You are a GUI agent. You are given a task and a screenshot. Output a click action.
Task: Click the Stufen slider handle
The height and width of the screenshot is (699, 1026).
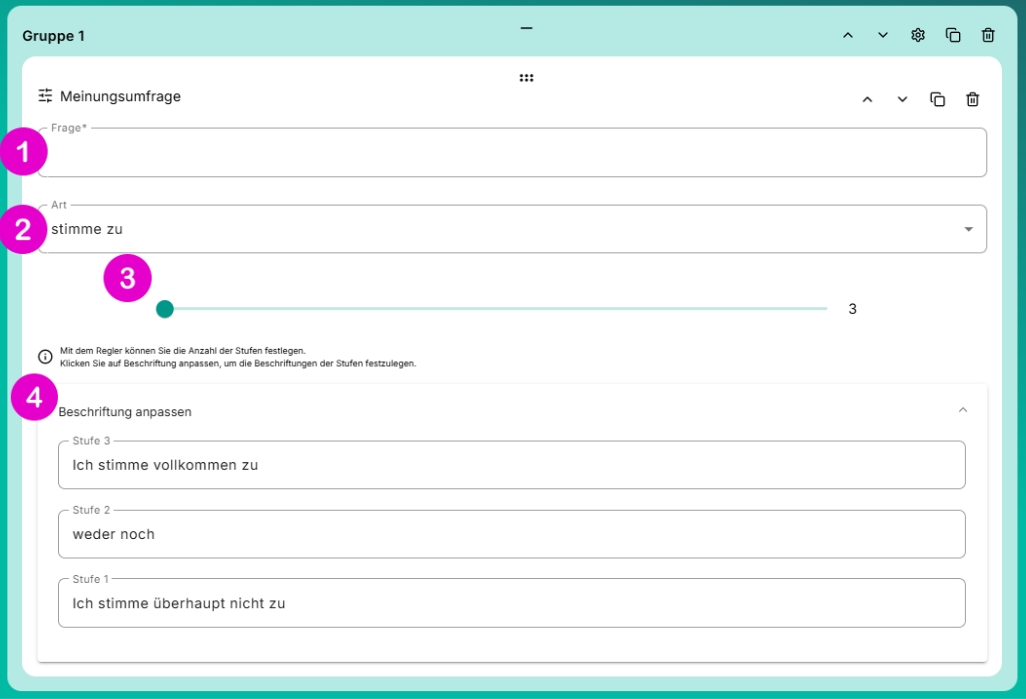click(x=165, y=309)
